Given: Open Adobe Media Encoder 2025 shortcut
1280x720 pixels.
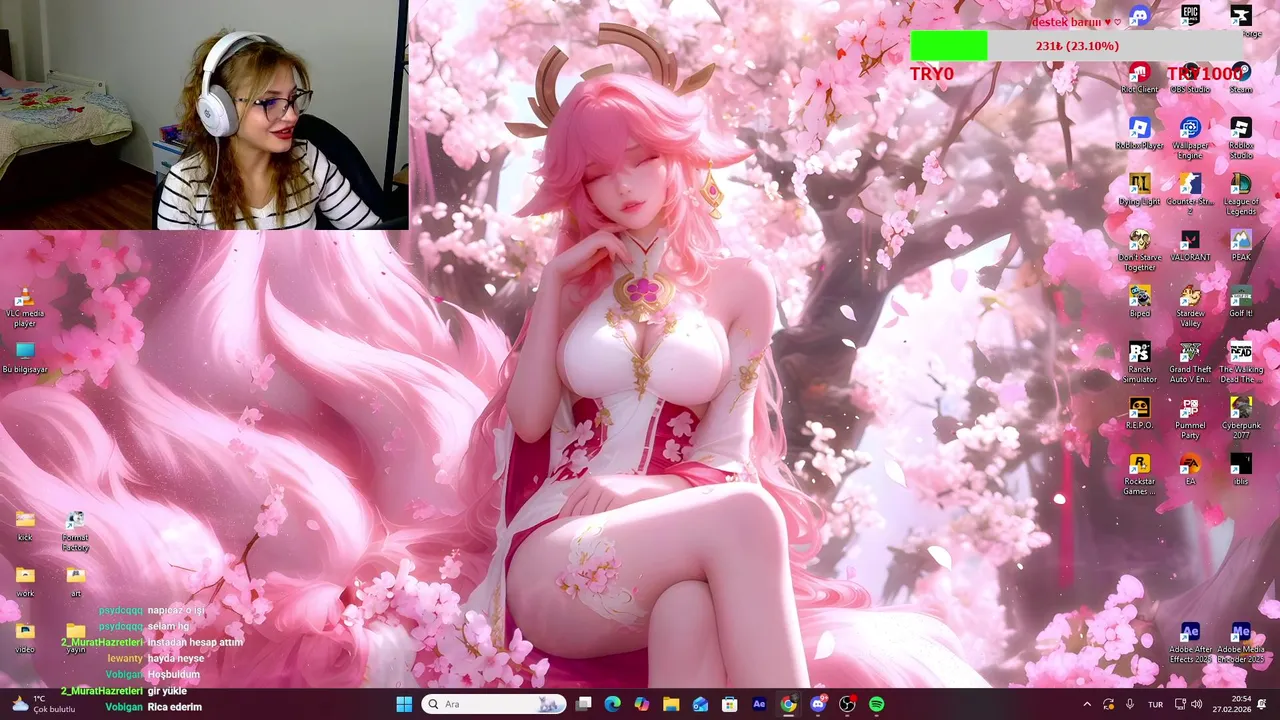Looking at the screenshot, I should point(1241,643).
